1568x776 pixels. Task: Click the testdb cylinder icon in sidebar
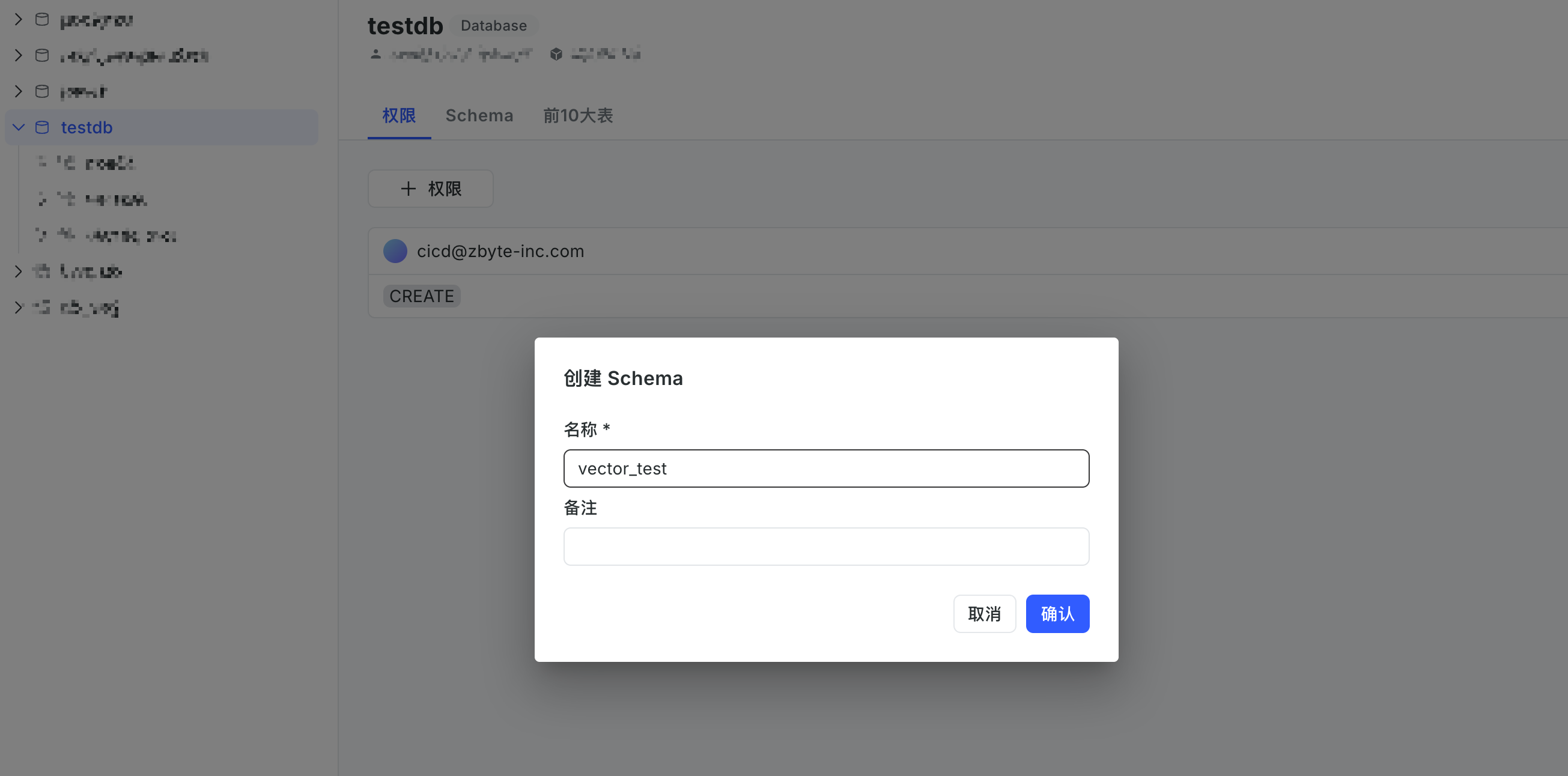pos(42,127)
